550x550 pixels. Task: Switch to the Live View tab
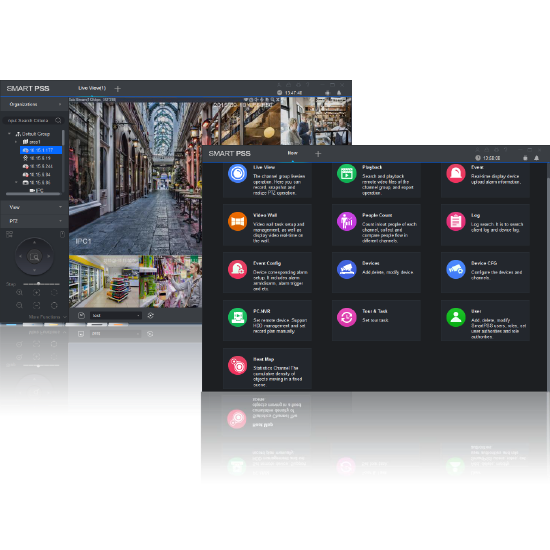[92, 88]
